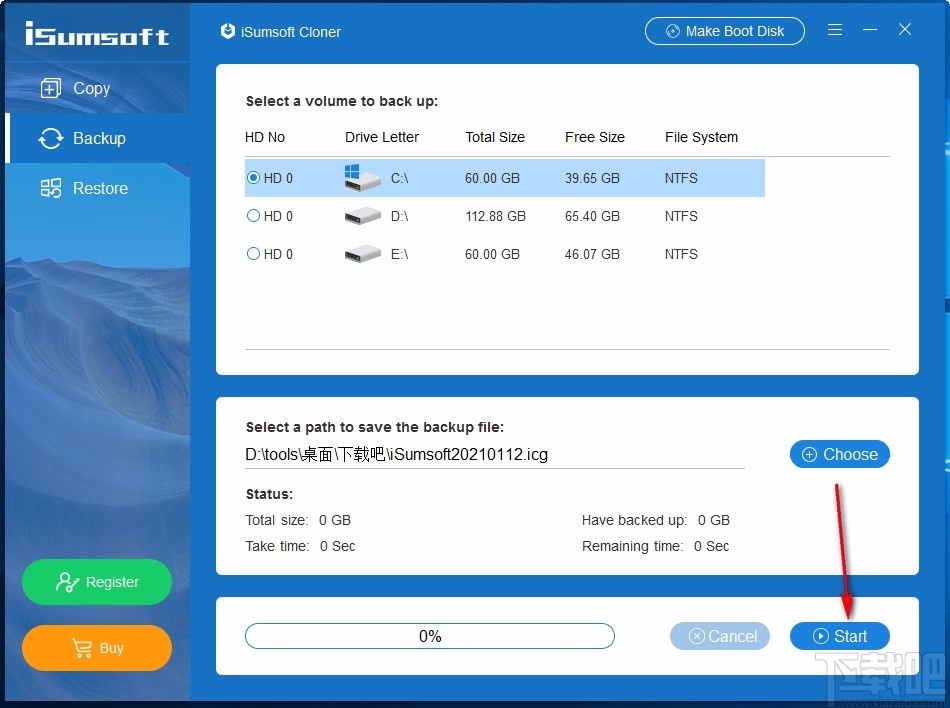Select the HD 0 D:\ volume radio button
This screenshot has height=708, width=950.
[x=253, y=216]
